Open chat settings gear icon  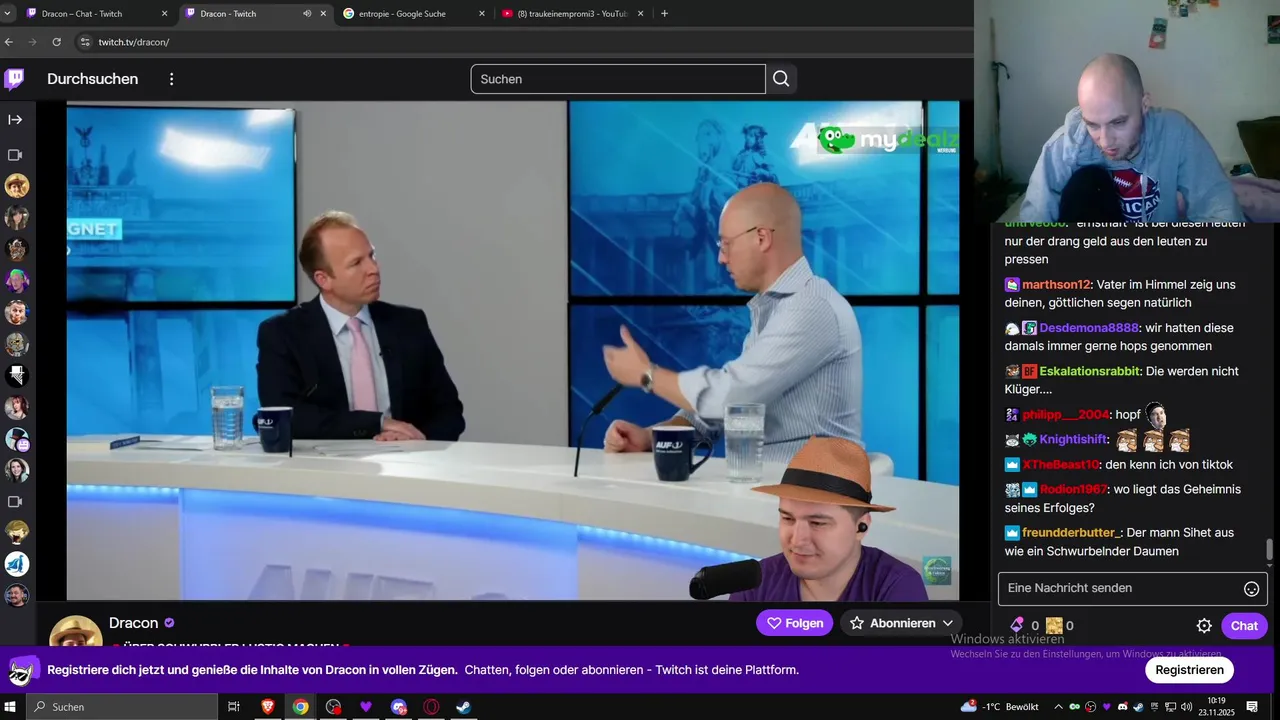[x=1204, y=626]
